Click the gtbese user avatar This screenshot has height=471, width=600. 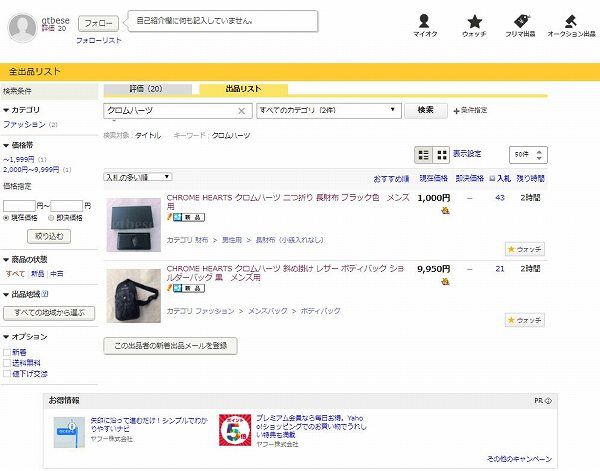(x=22, y=28)
